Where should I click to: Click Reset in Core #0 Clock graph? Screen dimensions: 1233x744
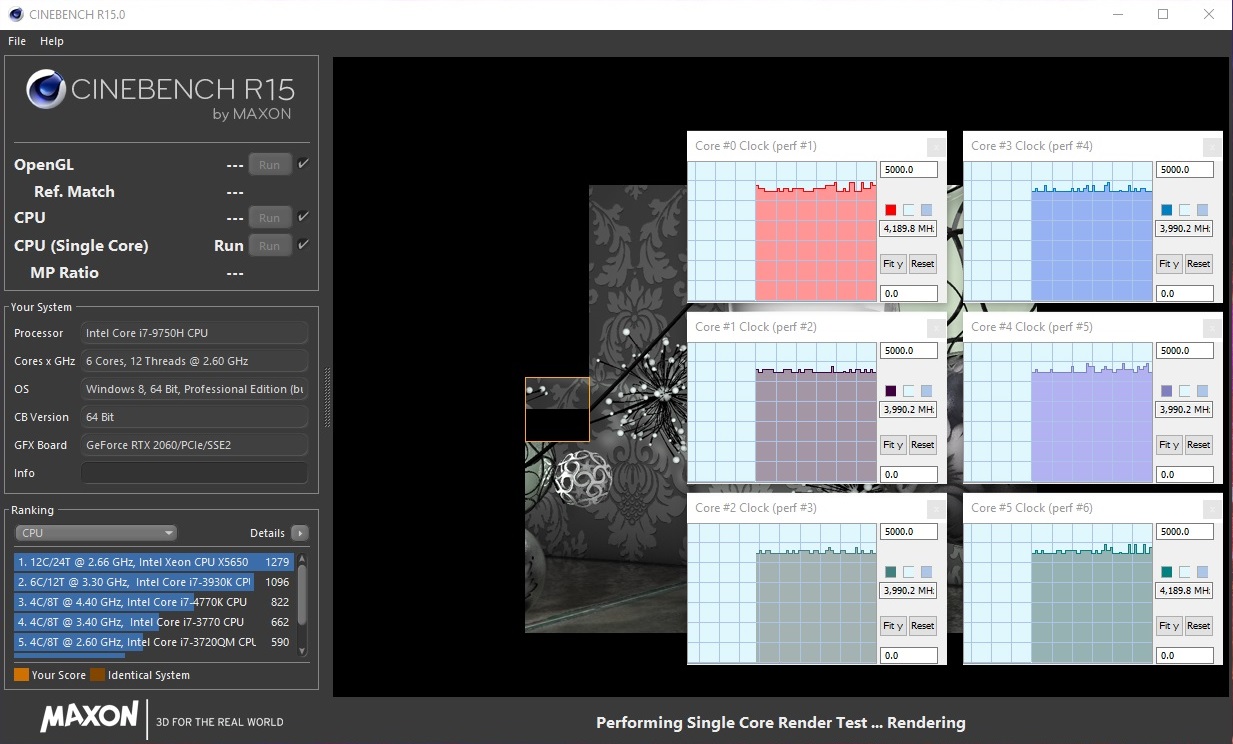[x=922, y=264]
